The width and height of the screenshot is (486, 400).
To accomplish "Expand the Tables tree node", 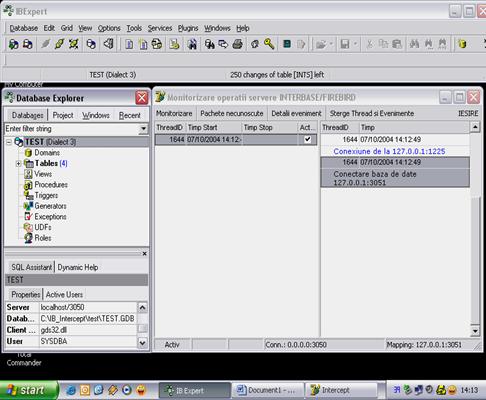I will (19, 163).
